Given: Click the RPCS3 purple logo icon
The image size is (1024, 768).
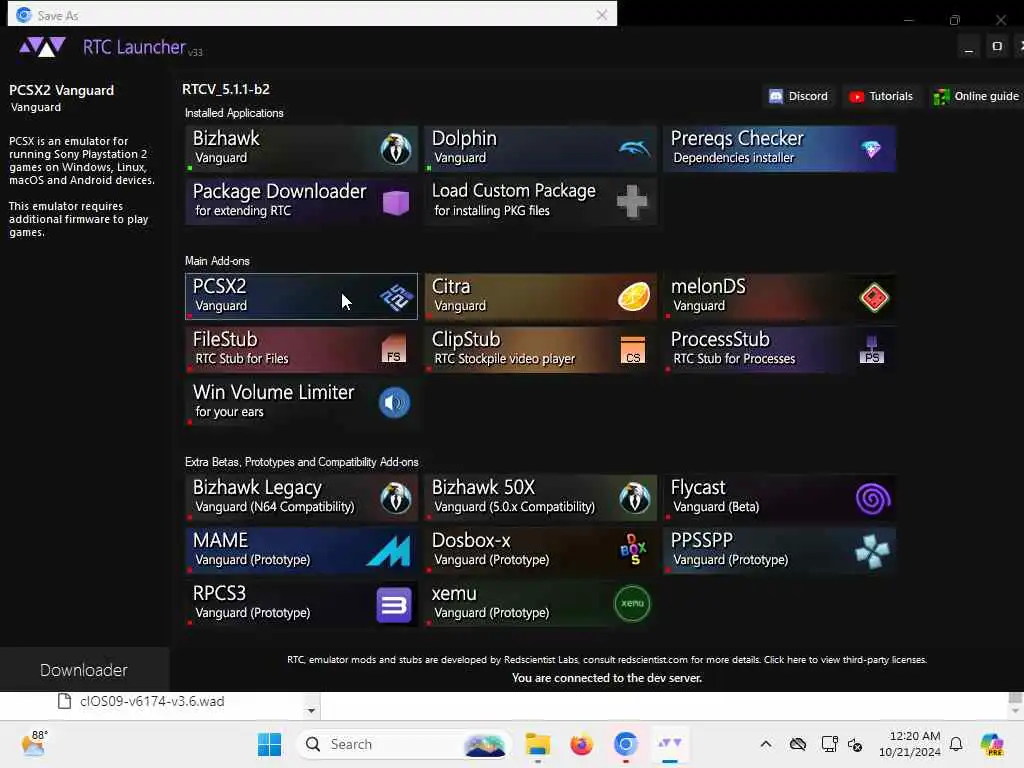Looking at the screenshot, I should pyautogui.click(x=394, y=605).
